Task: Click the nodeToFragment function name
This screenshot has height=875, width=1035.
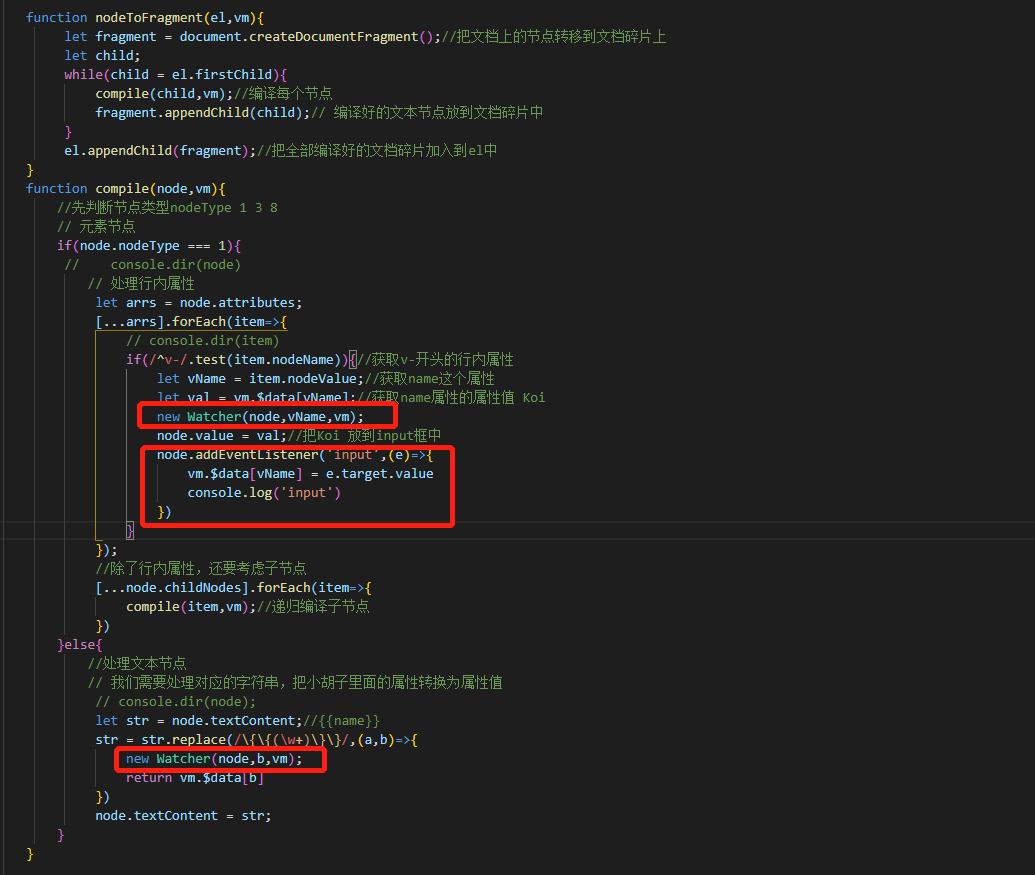Action: [151, 18]
